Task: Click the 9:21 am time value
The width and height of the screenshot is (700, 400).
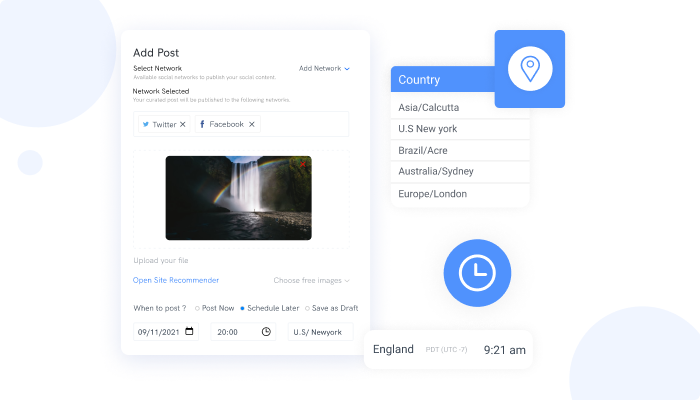Action: [x=504, y=350]
